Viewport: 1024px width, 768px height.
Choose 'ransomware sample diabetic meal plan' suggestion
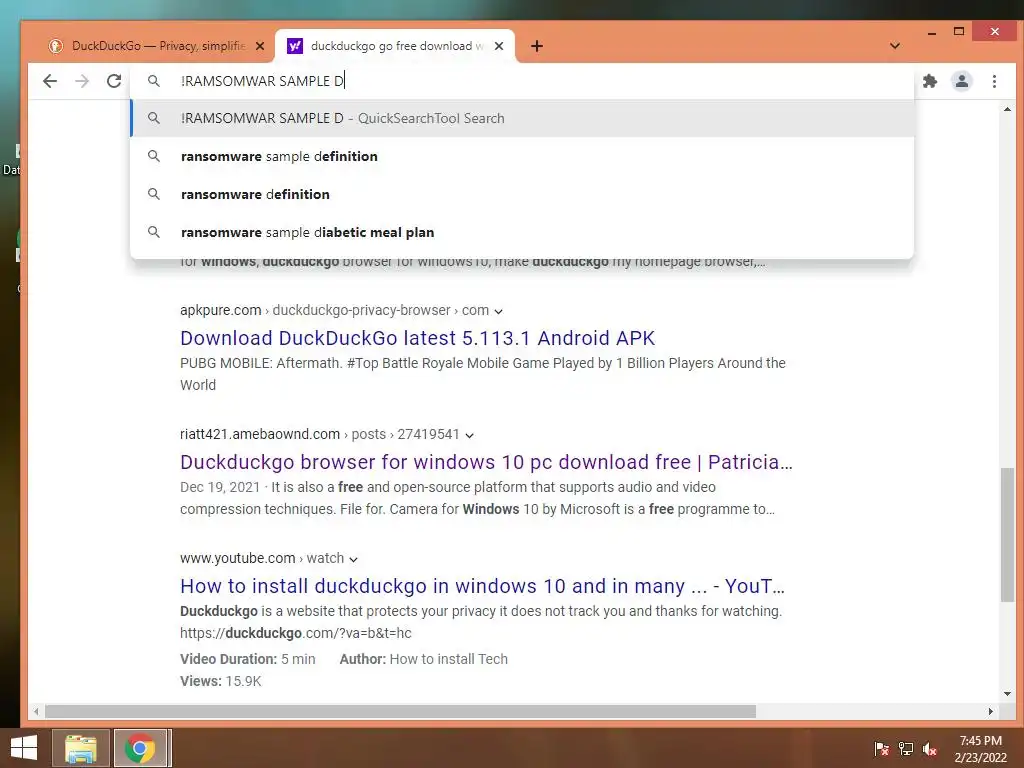point(522,232)
